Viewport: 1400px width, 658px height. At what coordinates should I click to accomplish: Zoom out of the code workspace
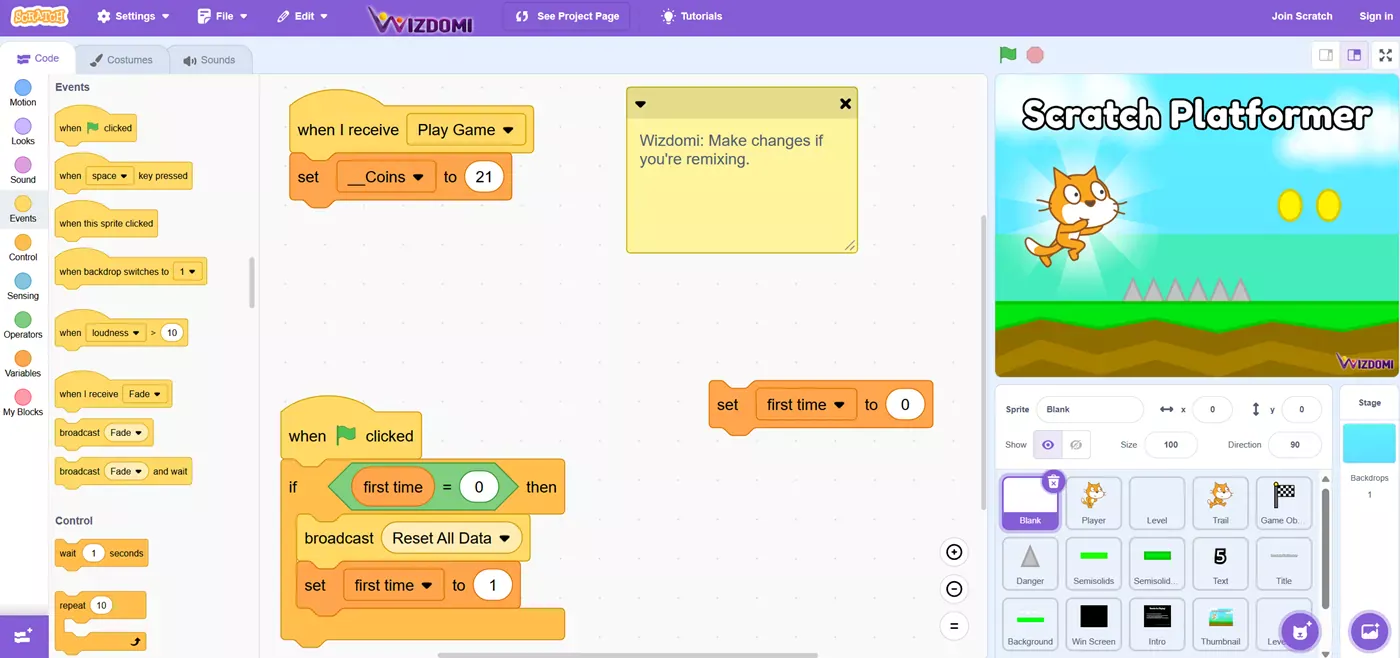(x=954, y=589)
